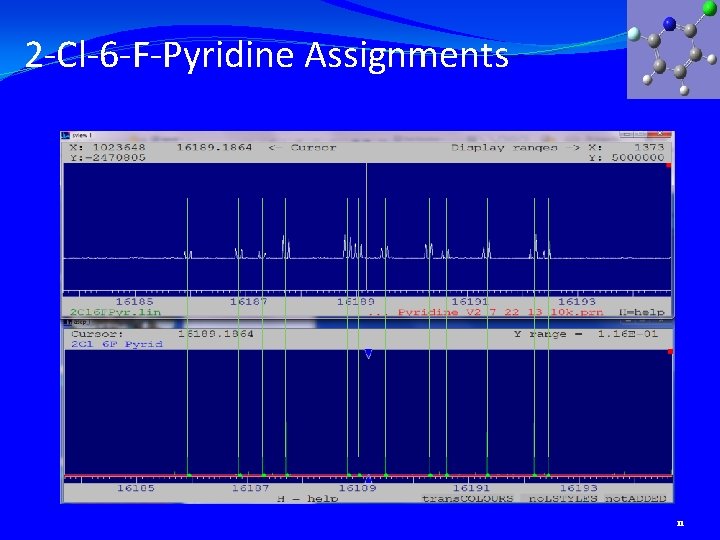
Task: Click the molecule model thumbnail in slide corner
Action: coord(673,49)
